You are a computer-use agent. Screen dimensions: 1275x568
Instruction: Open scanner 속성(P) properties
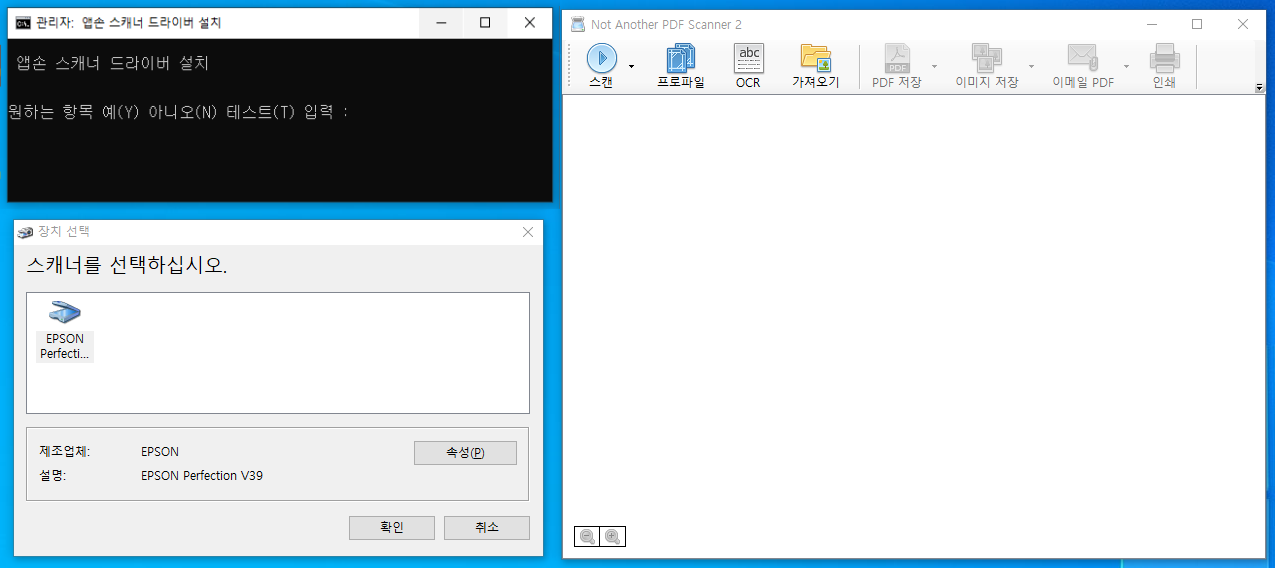tap(465, 453)
